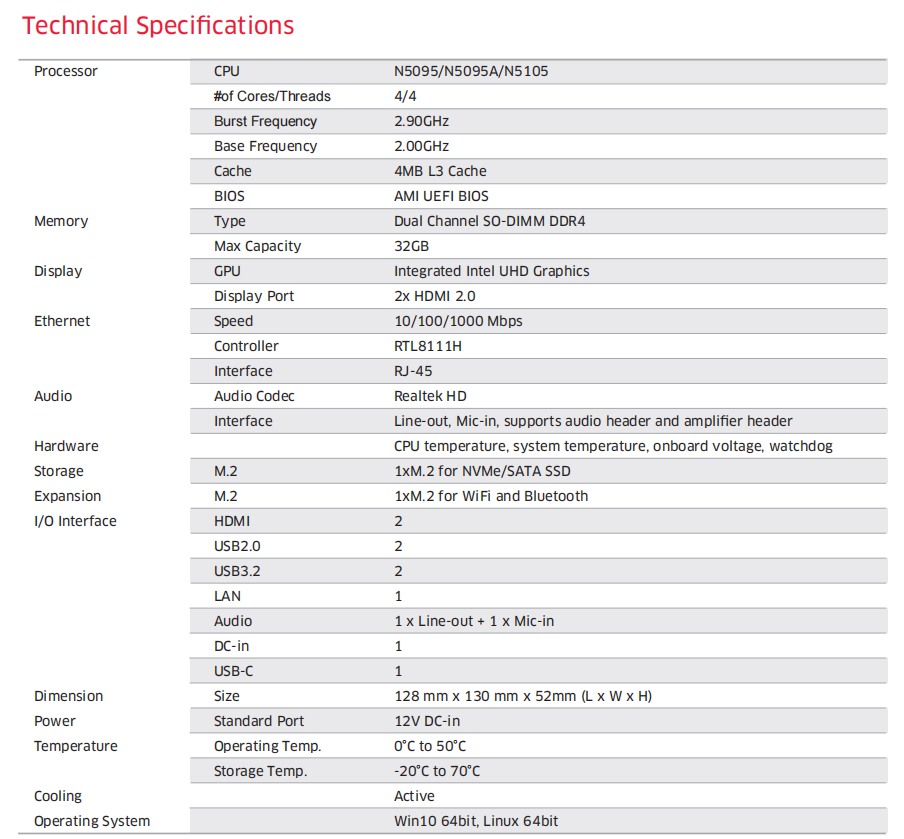Viewport: 904px width, 839px height.
Task: Click the 12V DC-in power value
Action: click(x=427, y=721)
